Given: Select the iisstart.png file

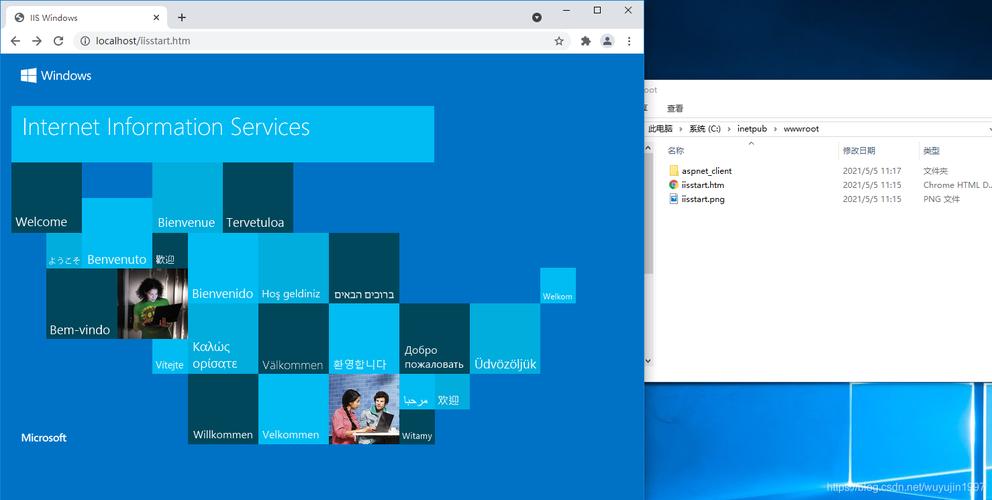Looking at the screenshot, I should tap(702, 199).
